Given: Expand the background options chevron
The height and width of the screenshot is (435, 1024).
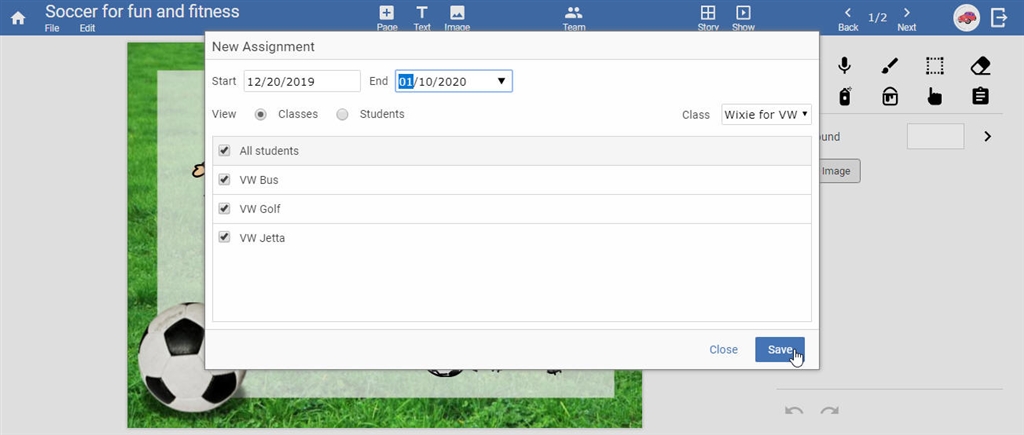Looking at the screenshot, I should (987, 137).
